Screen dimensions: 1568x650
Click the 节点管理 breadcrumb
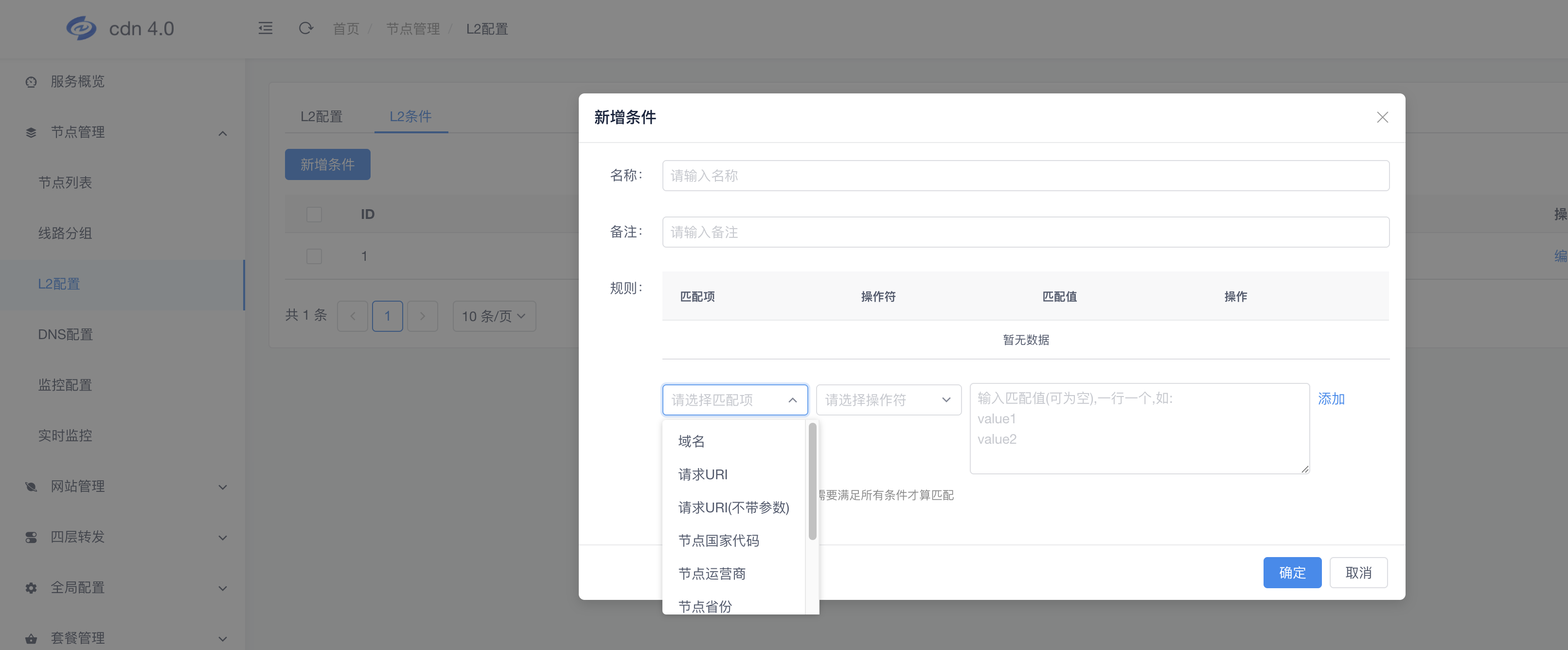(x=413, y=29)
